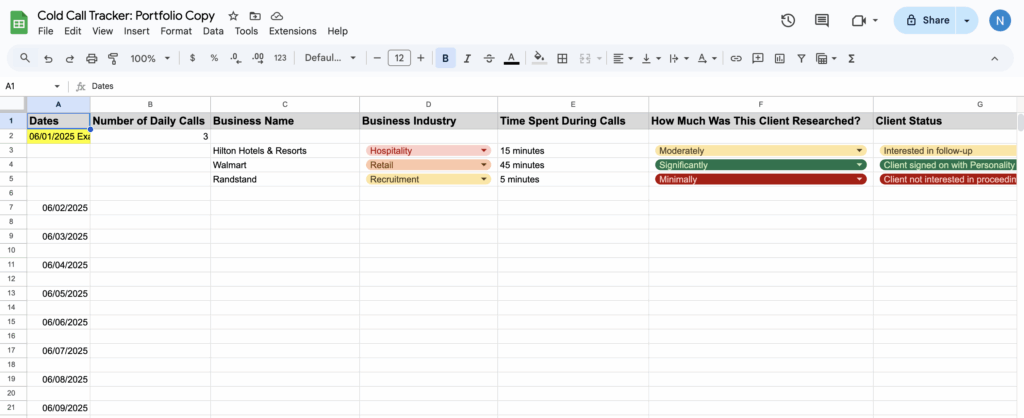
Task: Open the comments panel icon
Action: coord(822,21)
